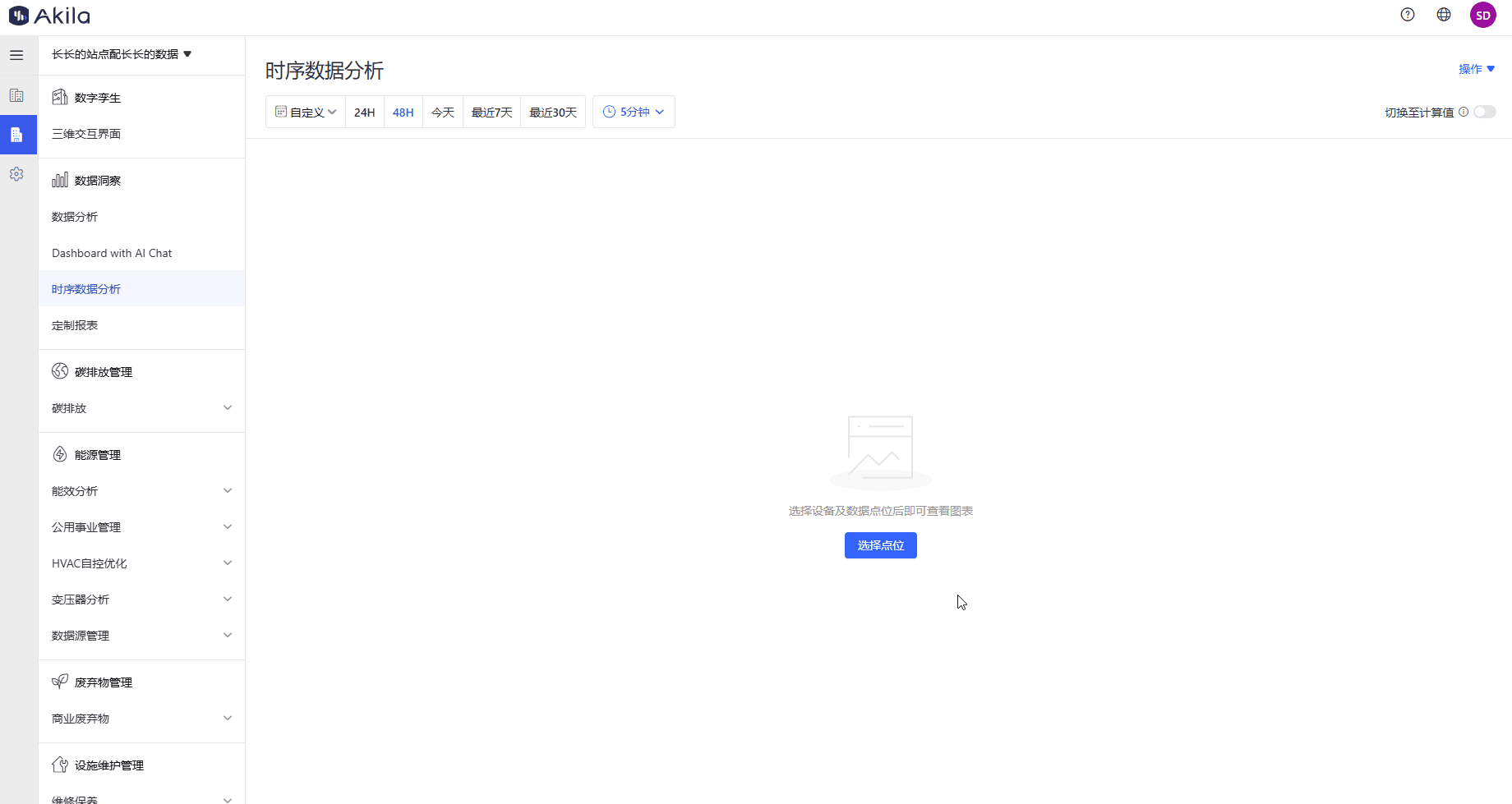Expand the HVAC自控优化 menu group
The image size is (1512, 804).
(141, 563)
